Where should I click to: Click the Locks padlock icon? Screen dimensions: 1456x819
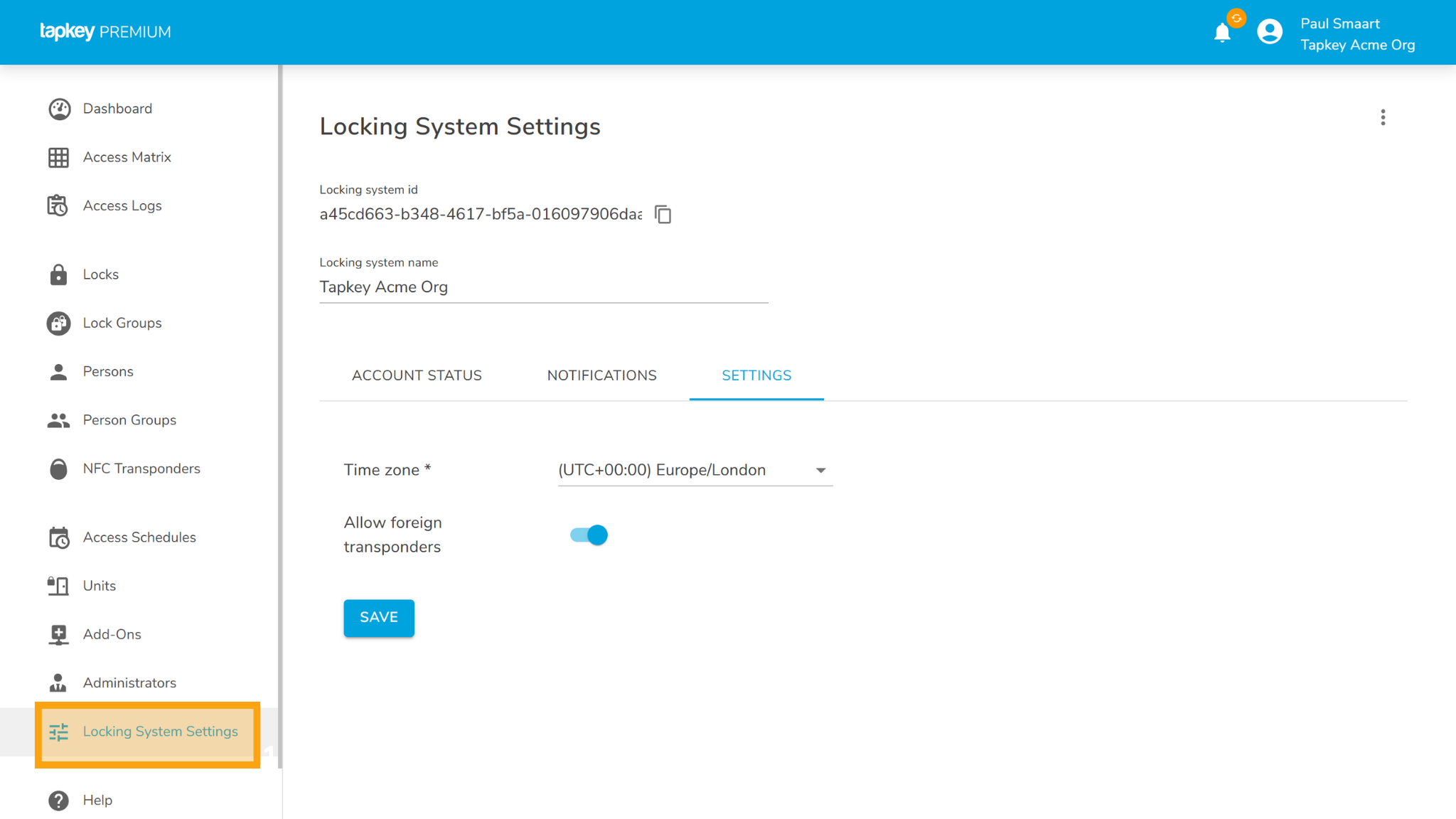pos(58,274)
